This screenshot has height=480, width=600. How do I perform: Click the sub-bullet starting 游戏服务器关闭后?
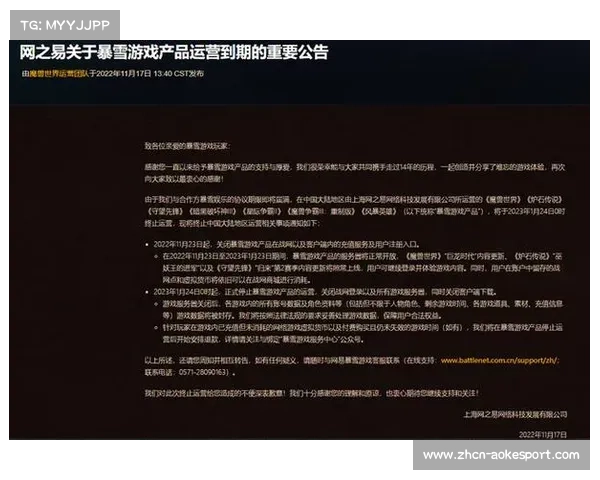pyautogui.click(x=363, y=310)
